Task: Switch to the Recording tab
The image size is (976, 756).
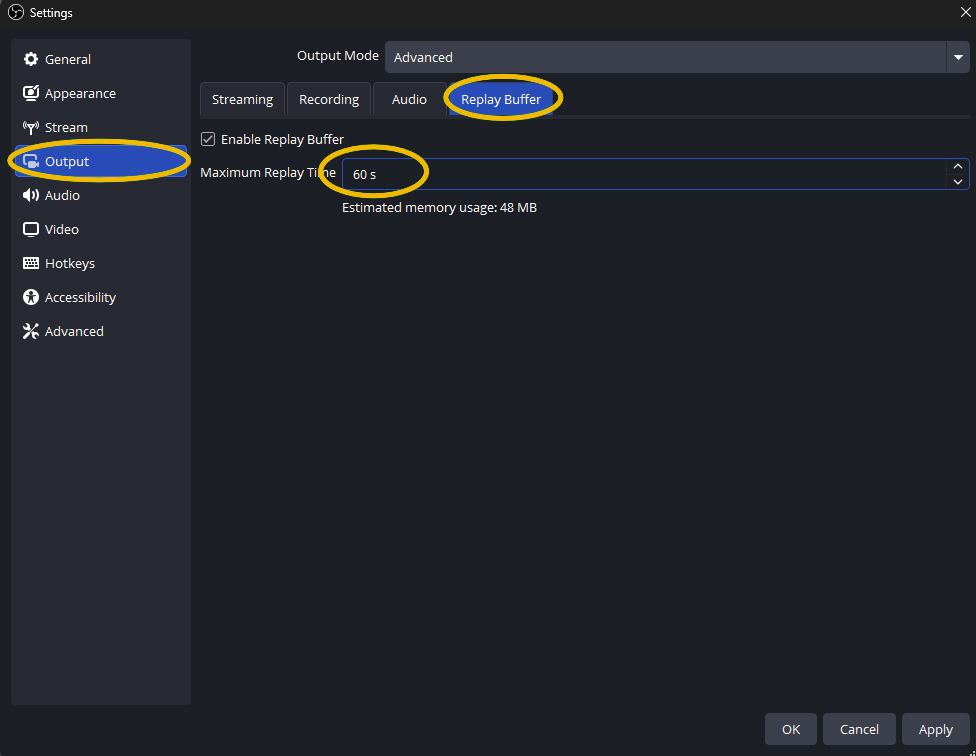Action: tap(329, 100)
